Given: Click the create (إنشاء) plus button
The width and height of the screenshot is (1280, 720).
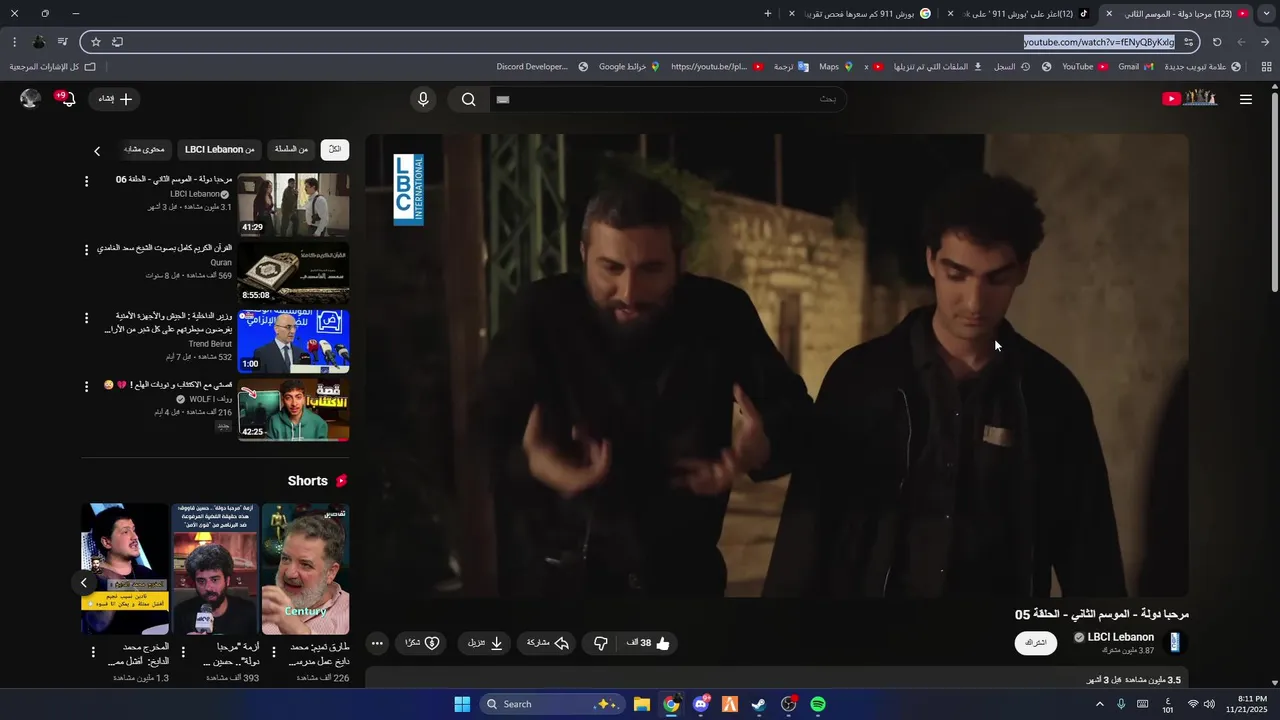Looking at the screenshot, I should [114, 99].
